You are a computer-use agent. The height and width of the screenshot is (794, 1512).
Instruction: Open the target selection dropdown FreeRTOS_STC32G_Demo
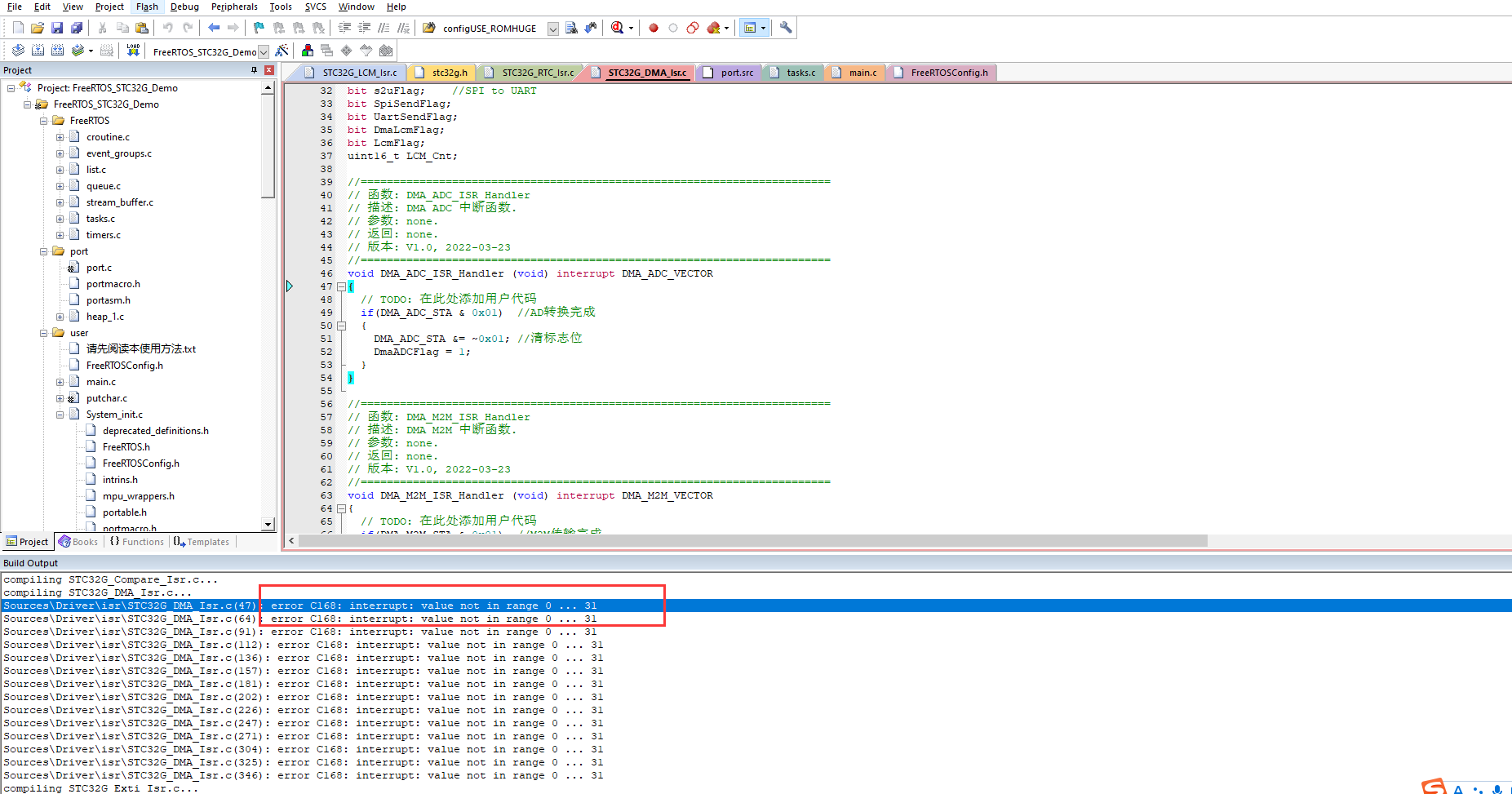click(x=264, y=52)
